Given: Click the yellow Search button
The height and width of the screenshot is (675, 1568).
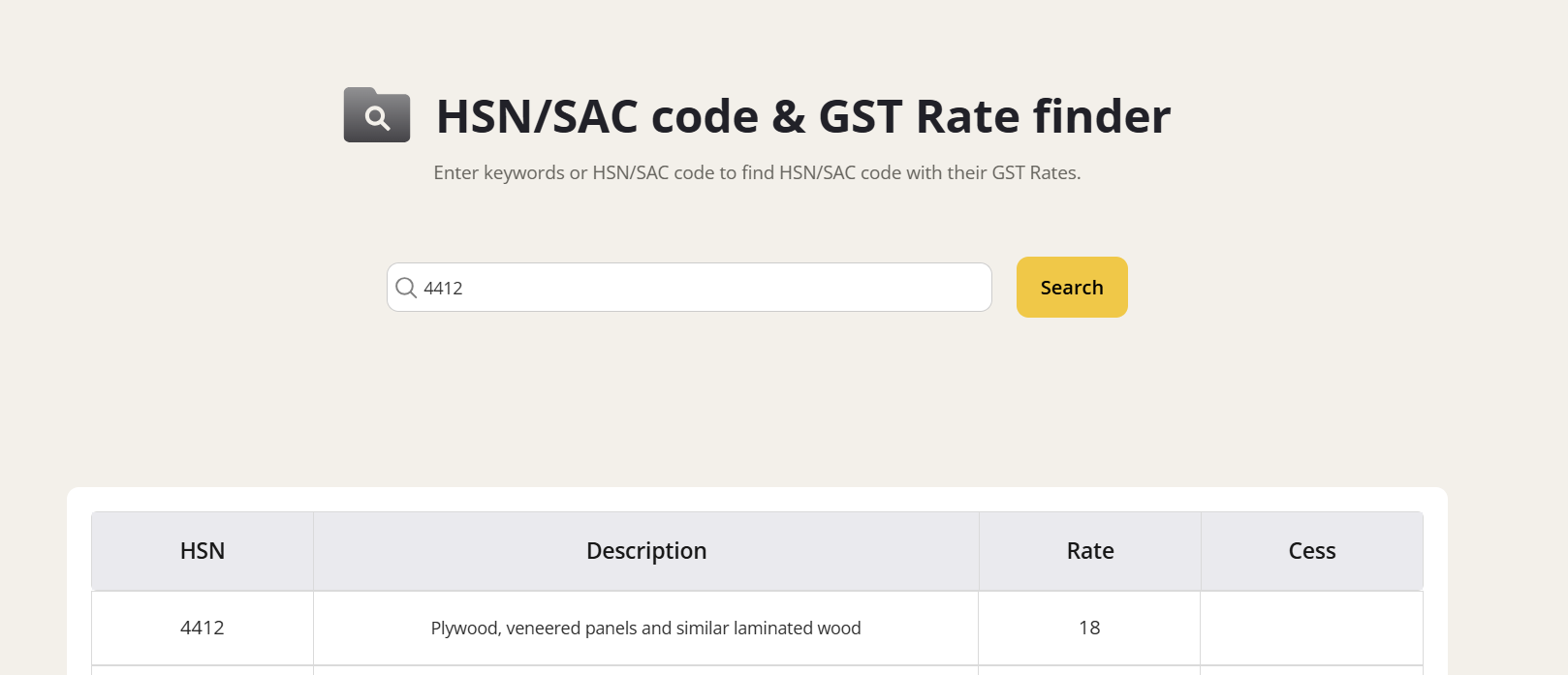Looking at the screenshot, I should (x=1071, y=287).
